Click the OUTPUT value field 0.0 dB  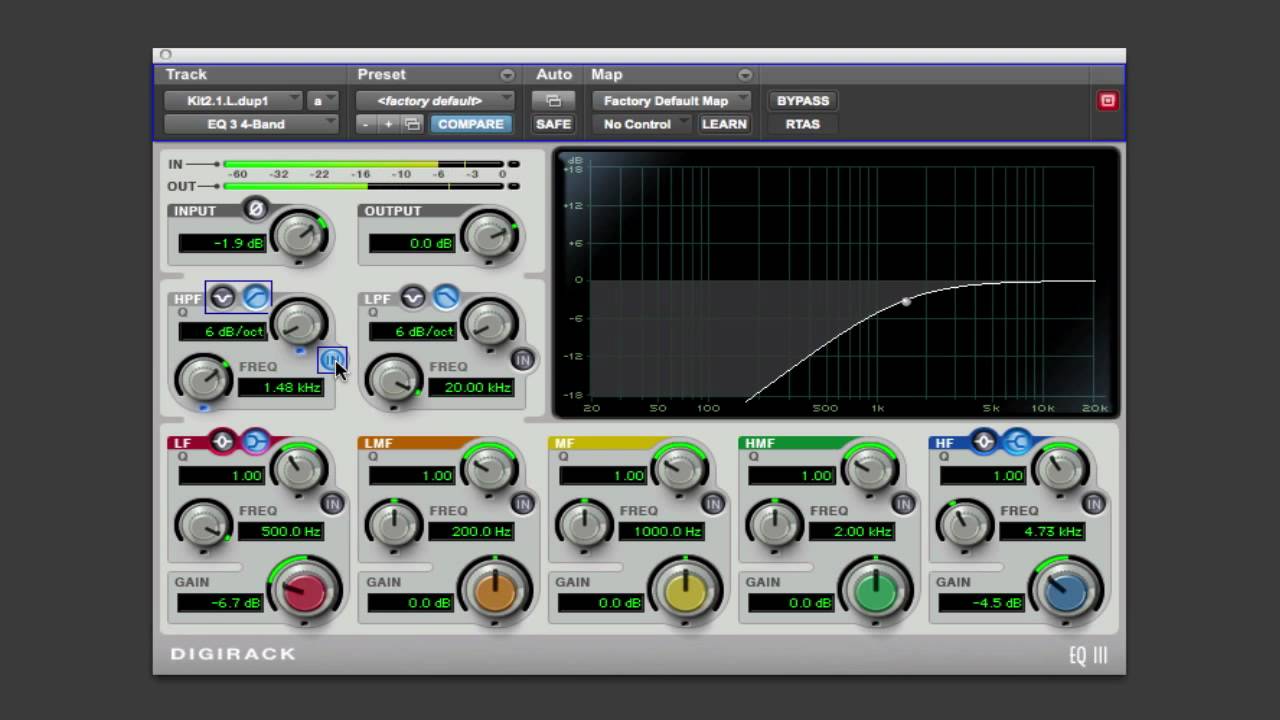412,243
